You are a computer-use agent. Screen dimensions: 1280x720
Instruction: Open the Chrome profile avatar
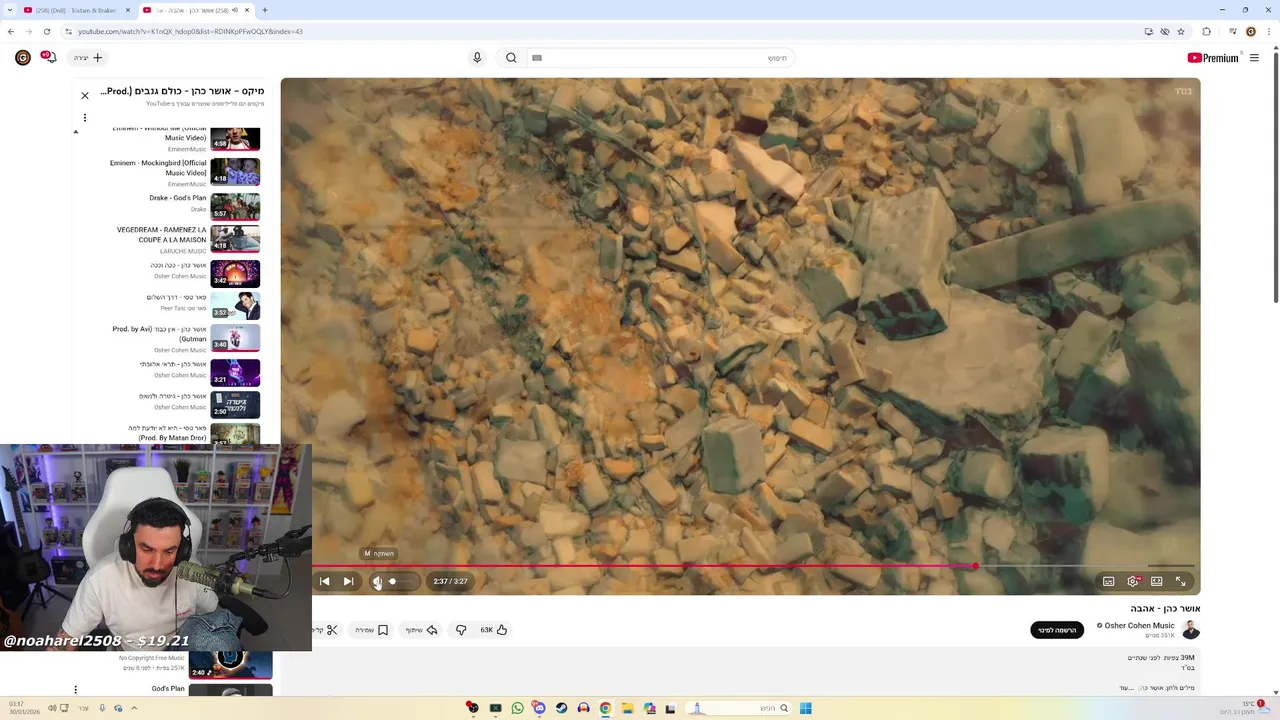(1250, 31)
